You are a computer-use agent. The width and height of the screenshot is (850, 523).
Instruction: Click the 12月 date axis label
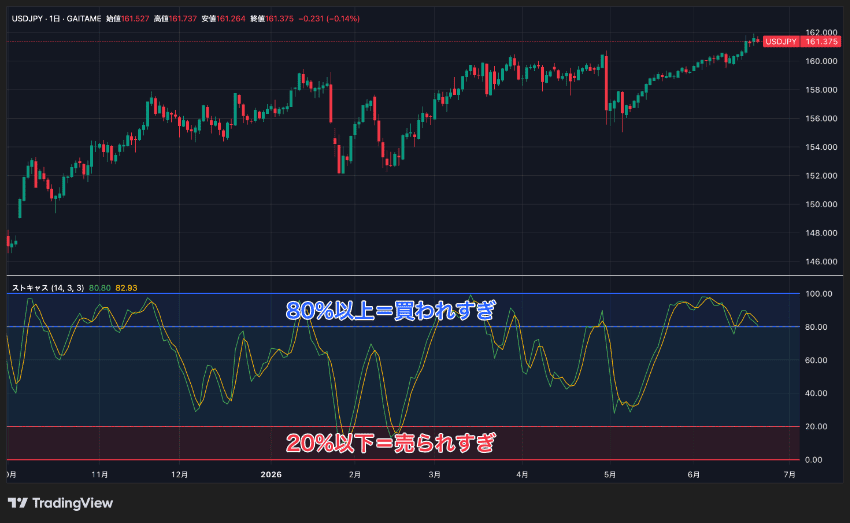pyautogui.click(x=179, y=474)
